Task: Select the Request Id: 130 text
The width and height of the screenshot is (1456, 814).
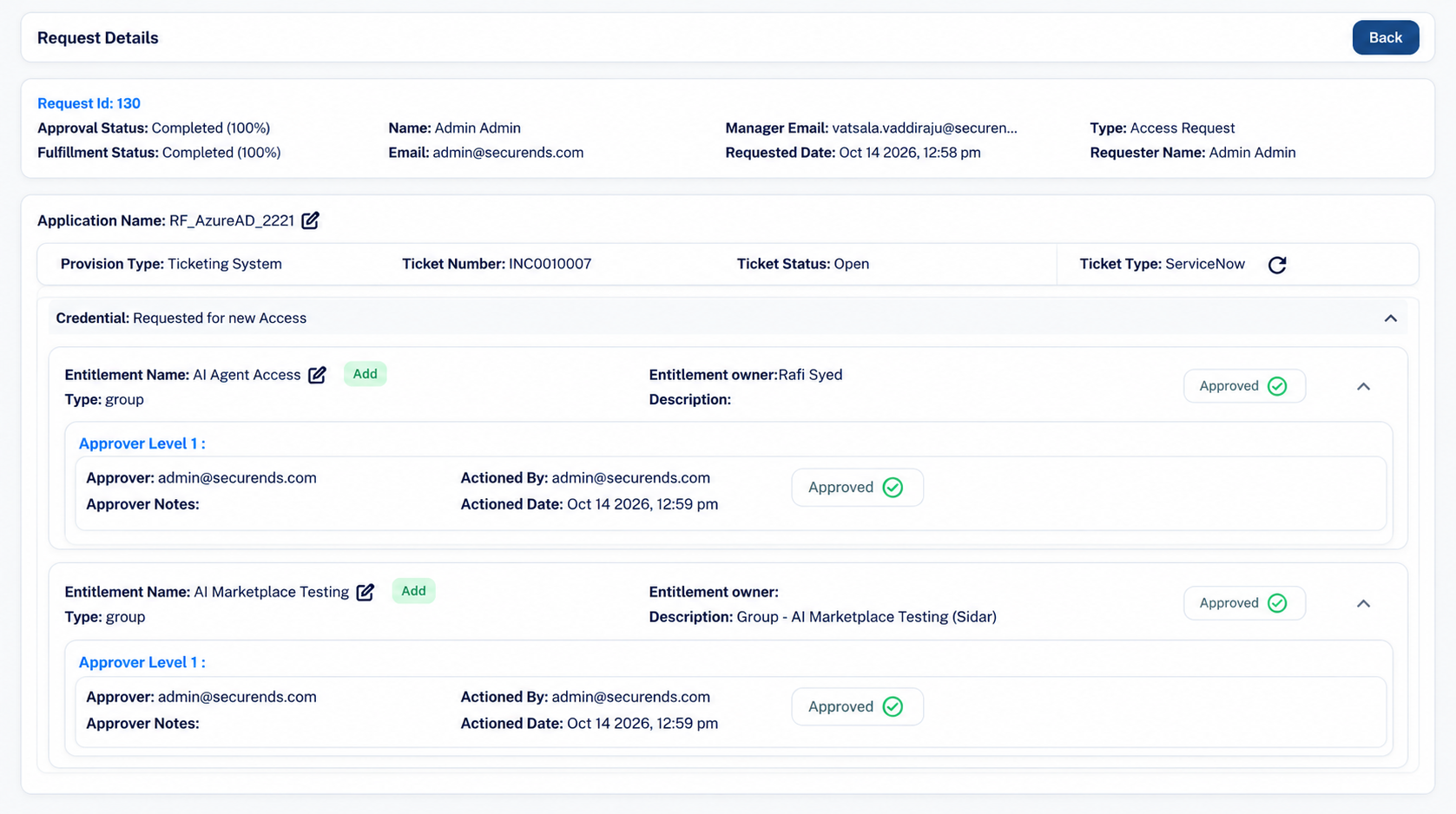Action: coord(89,103)
